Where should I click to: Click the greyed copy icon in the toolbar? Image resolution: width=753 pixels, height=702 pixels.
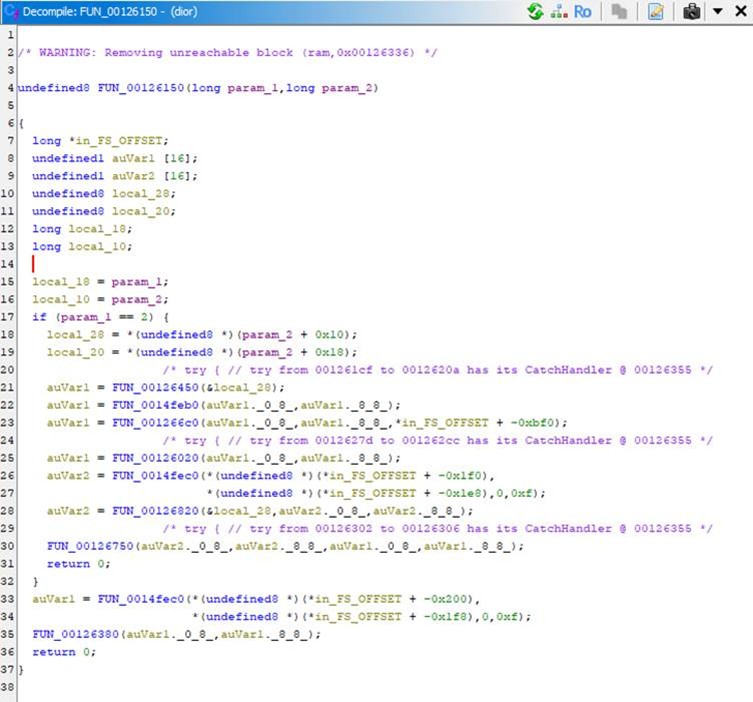(619, 11)
